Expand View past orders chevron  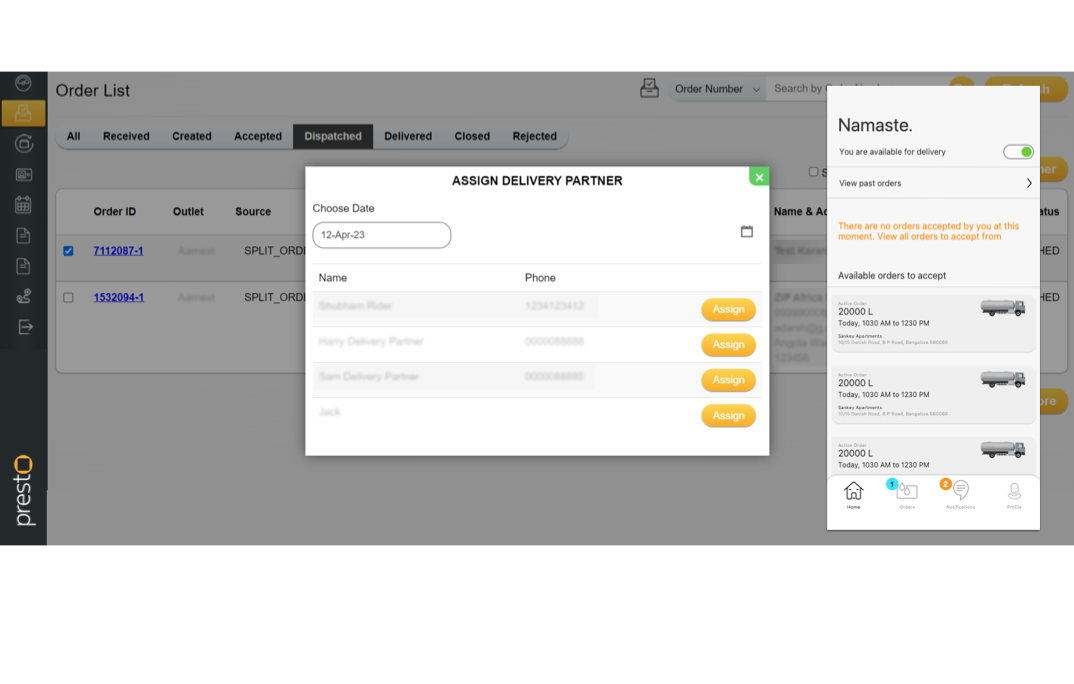click(1028, 183)
